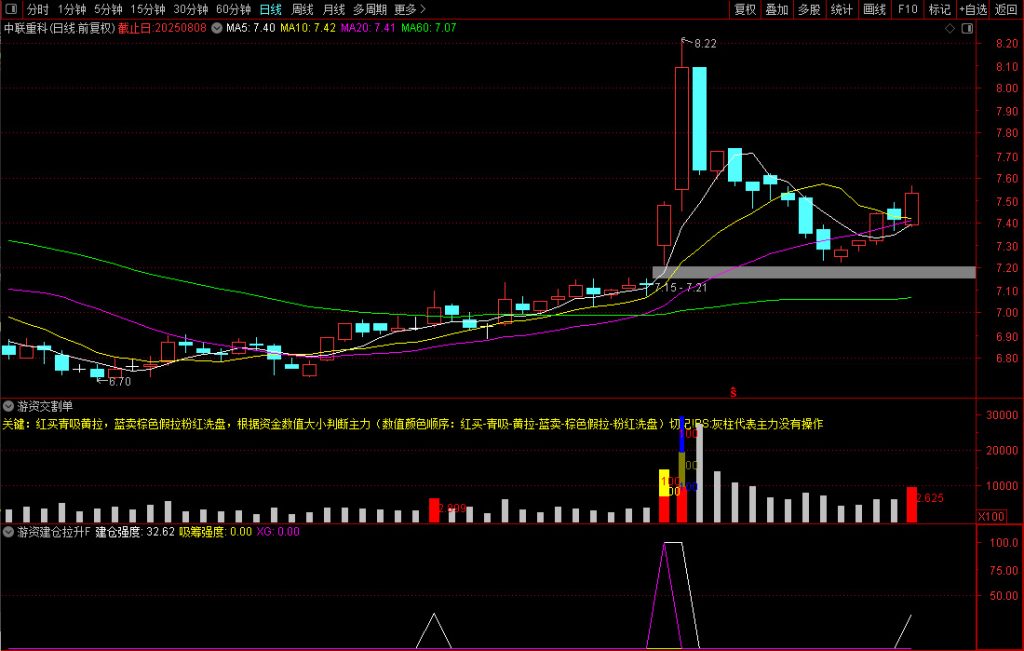Click the 返回 back button

point(1006,9)
